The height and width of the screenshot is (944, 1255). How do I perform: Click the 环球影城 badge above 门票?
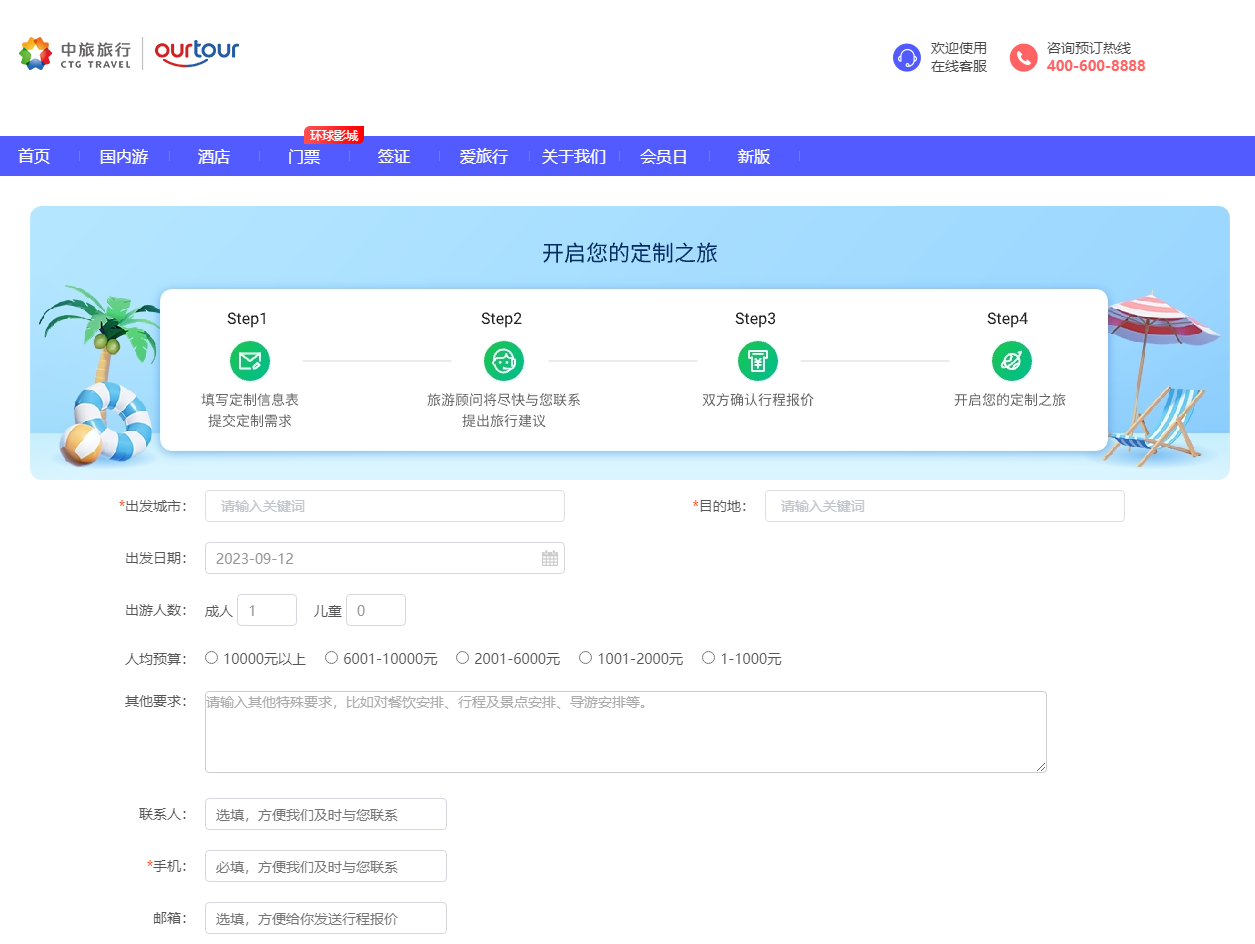(333, 133)
